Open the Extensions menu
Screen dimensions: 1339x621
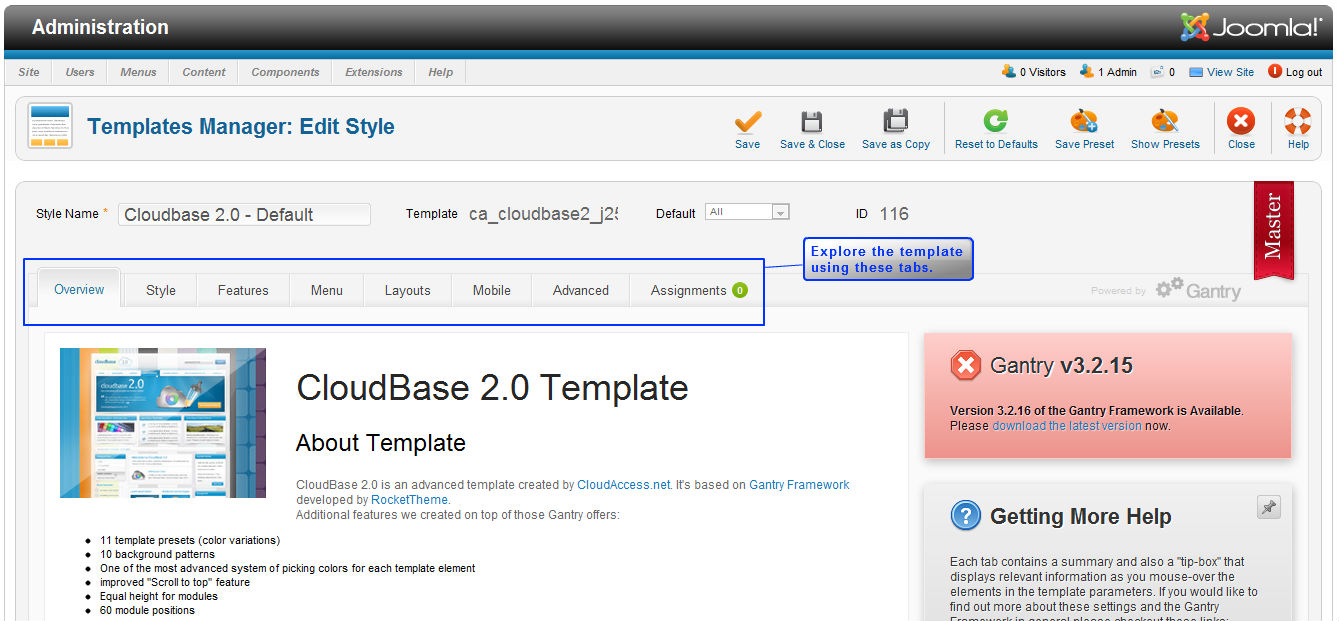pyautogui.click(x=374, y=72)
